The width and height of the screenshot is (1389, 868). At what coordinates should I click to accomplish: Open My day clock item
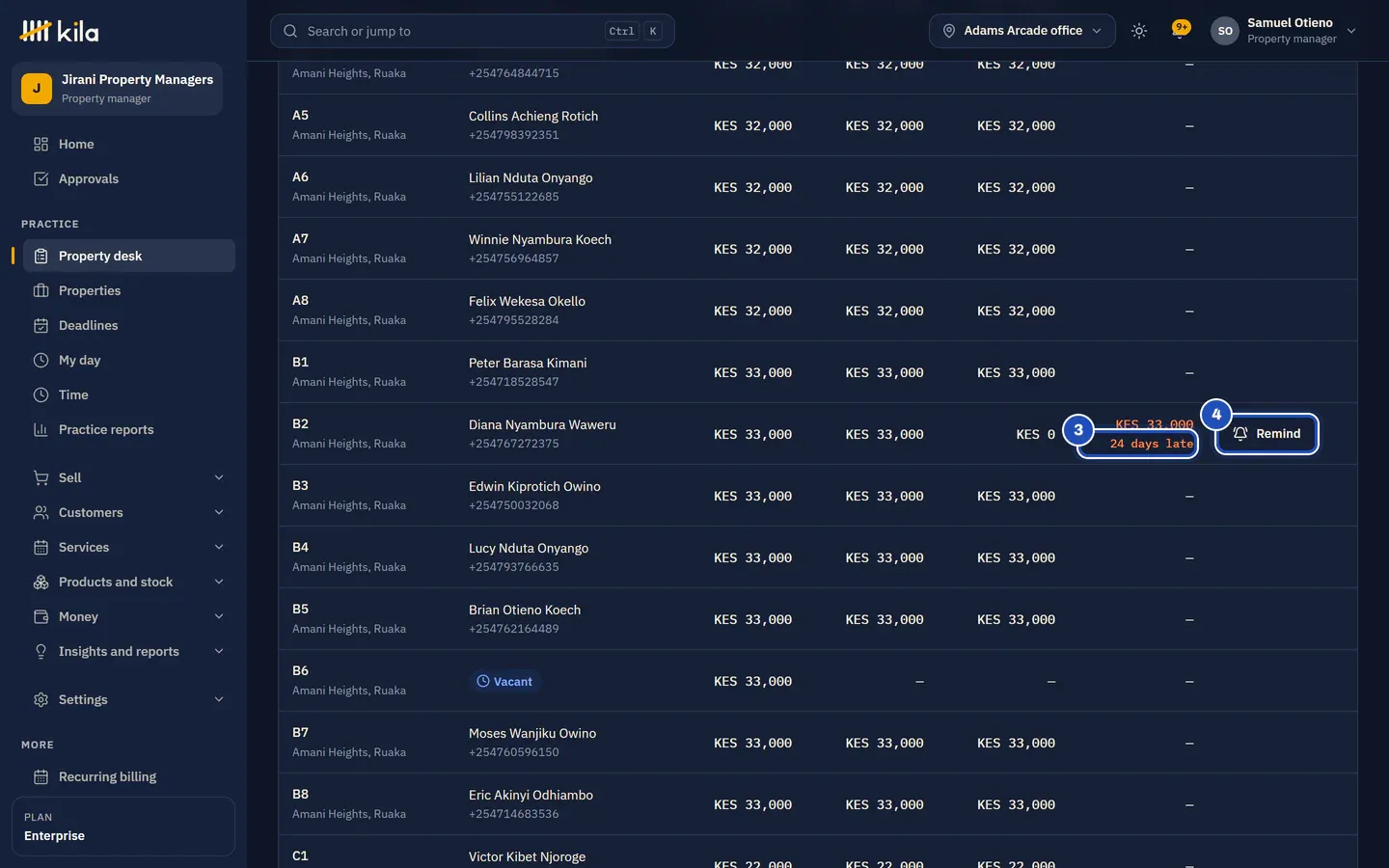point(129,360)
